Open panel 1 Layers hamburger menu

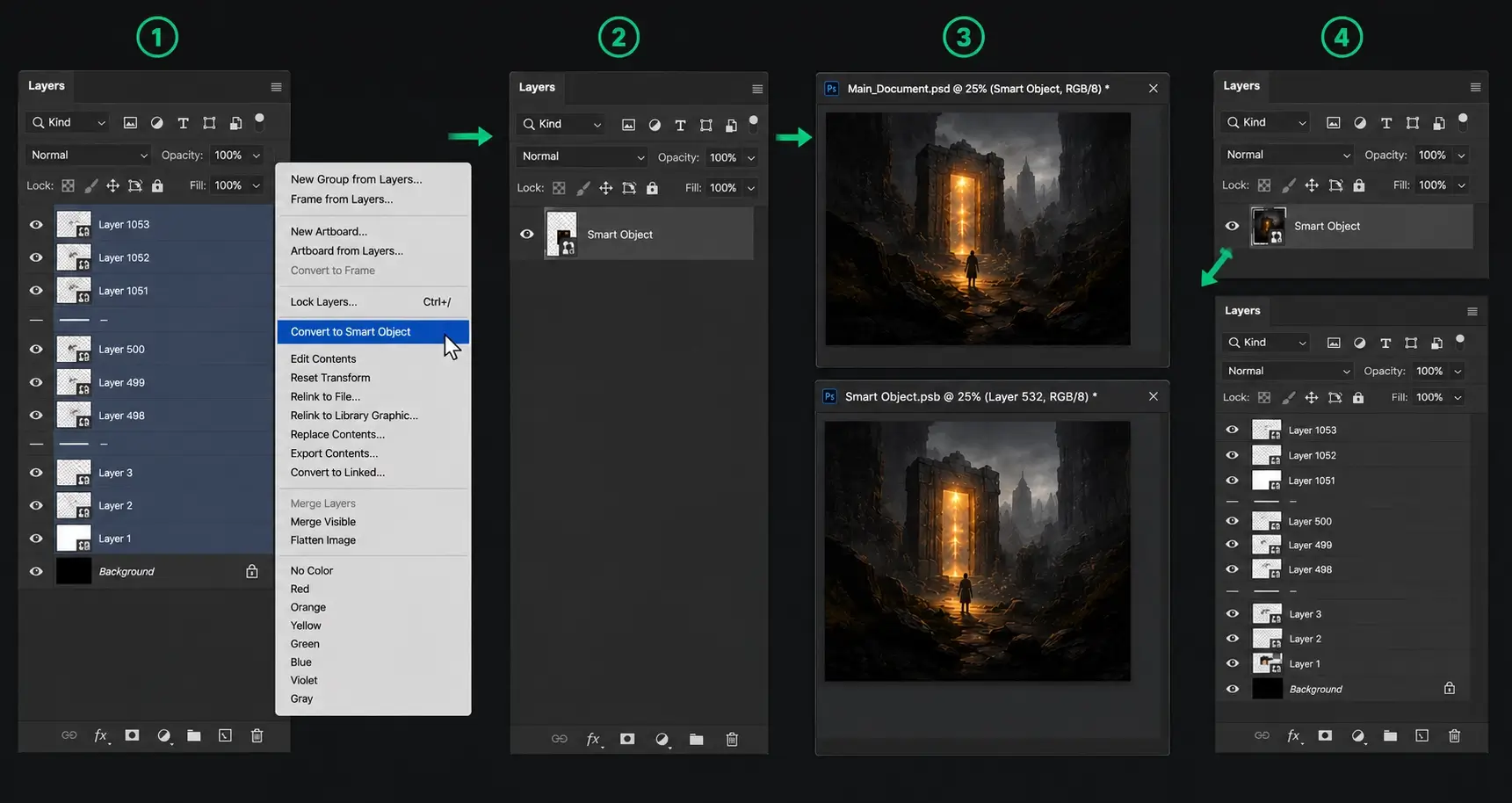pyautogui.click(x=276, y=87)
